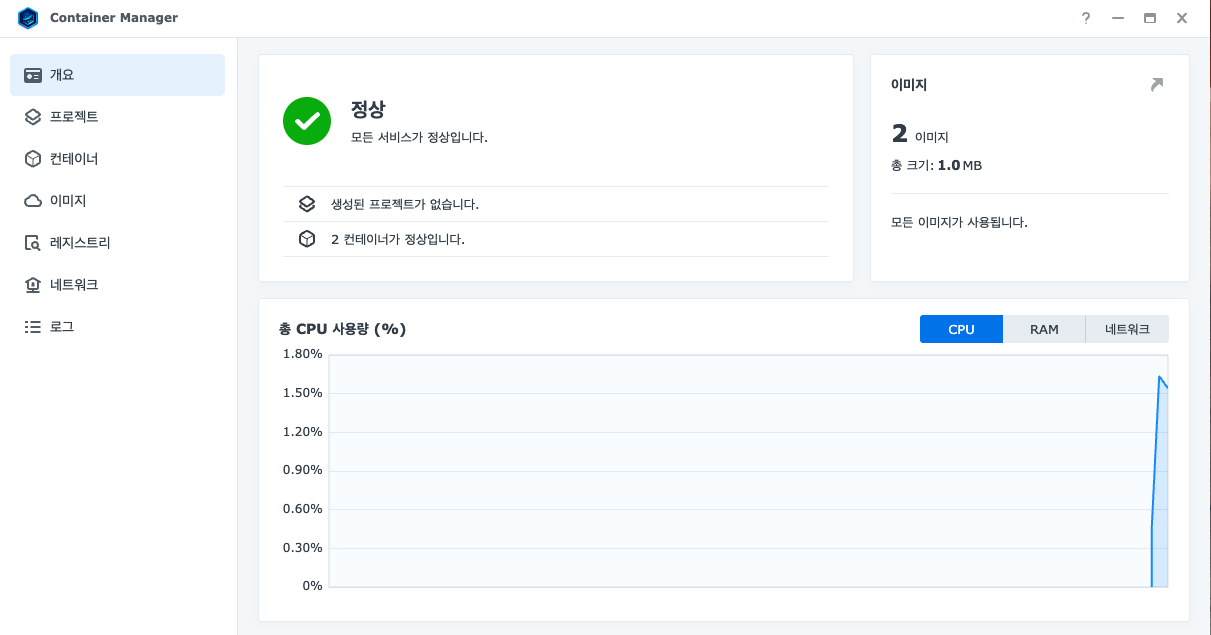
Task: Go to 프로젝트 section
Action: click(117, 117)
